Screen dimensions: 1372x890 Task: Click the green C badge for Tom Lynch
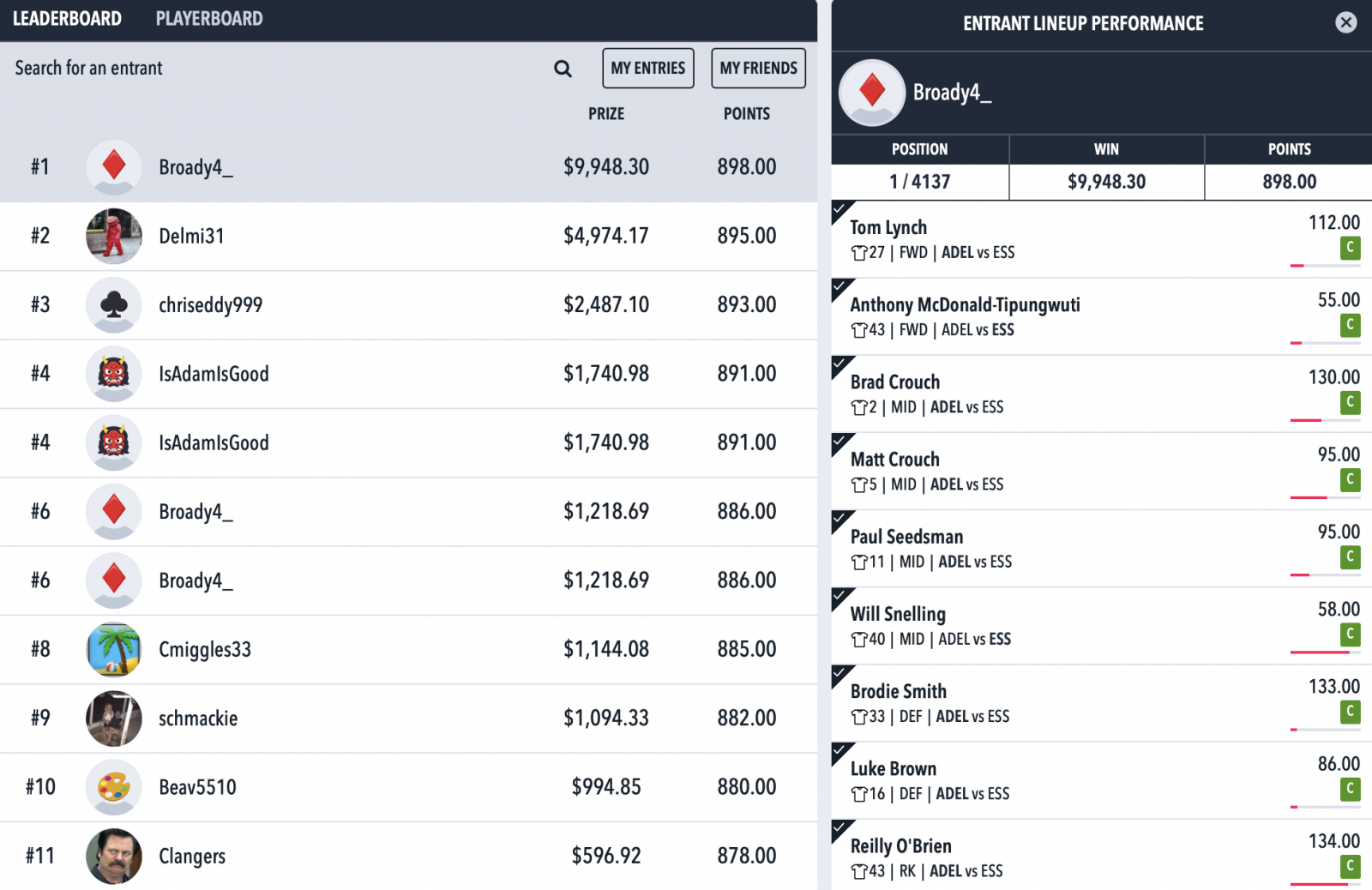[x=1350, y=248]
